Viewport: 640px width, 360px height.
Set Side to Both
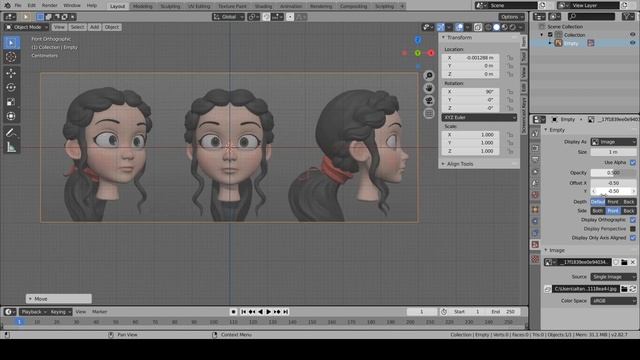tap(598, 211)
